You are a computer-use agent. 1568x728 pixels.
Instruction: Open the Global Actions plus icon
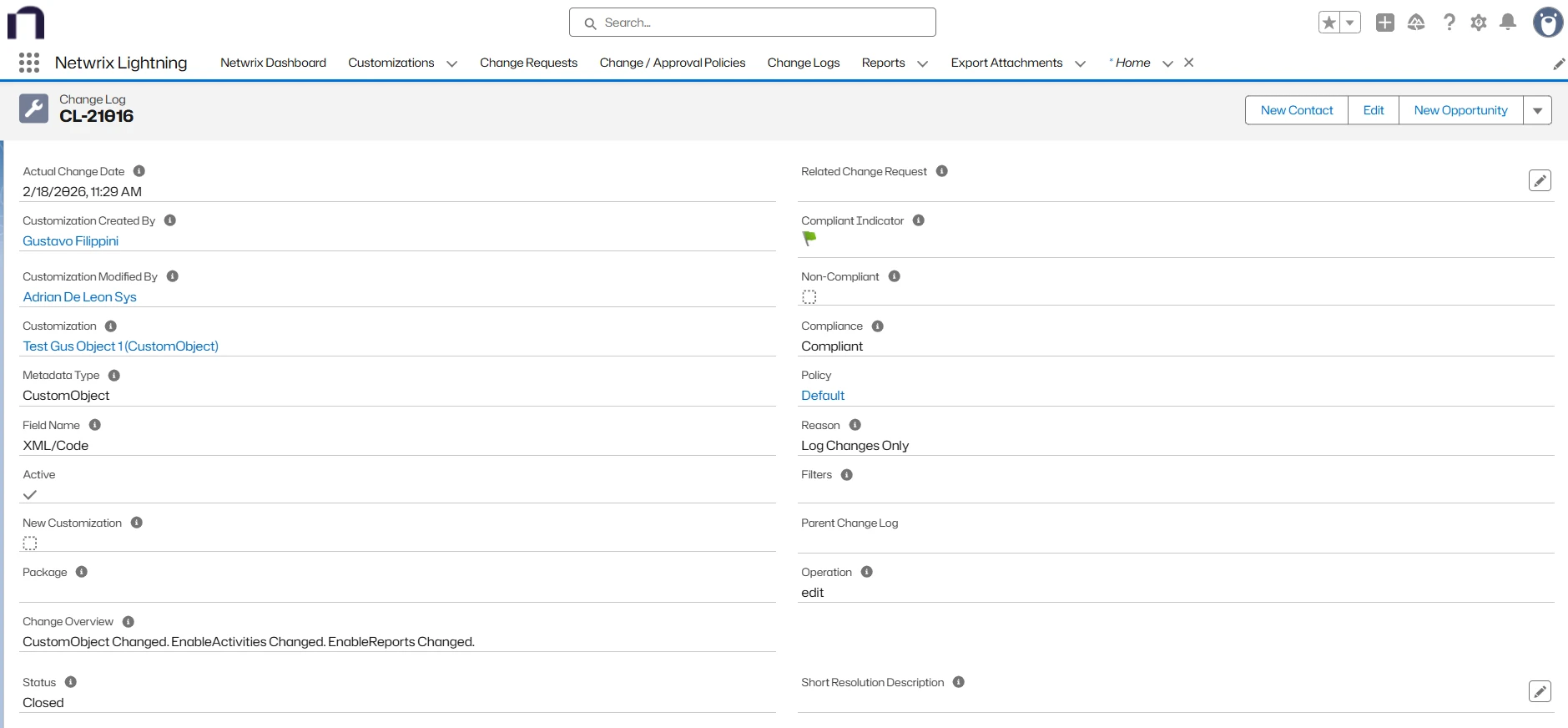click(x=1384, y=23)
